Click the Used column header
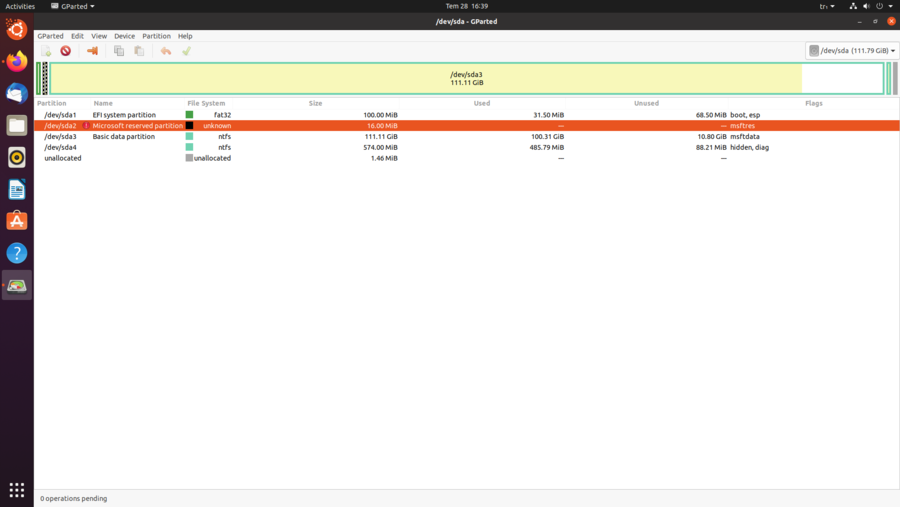The image size is (900, 507). 482,103
